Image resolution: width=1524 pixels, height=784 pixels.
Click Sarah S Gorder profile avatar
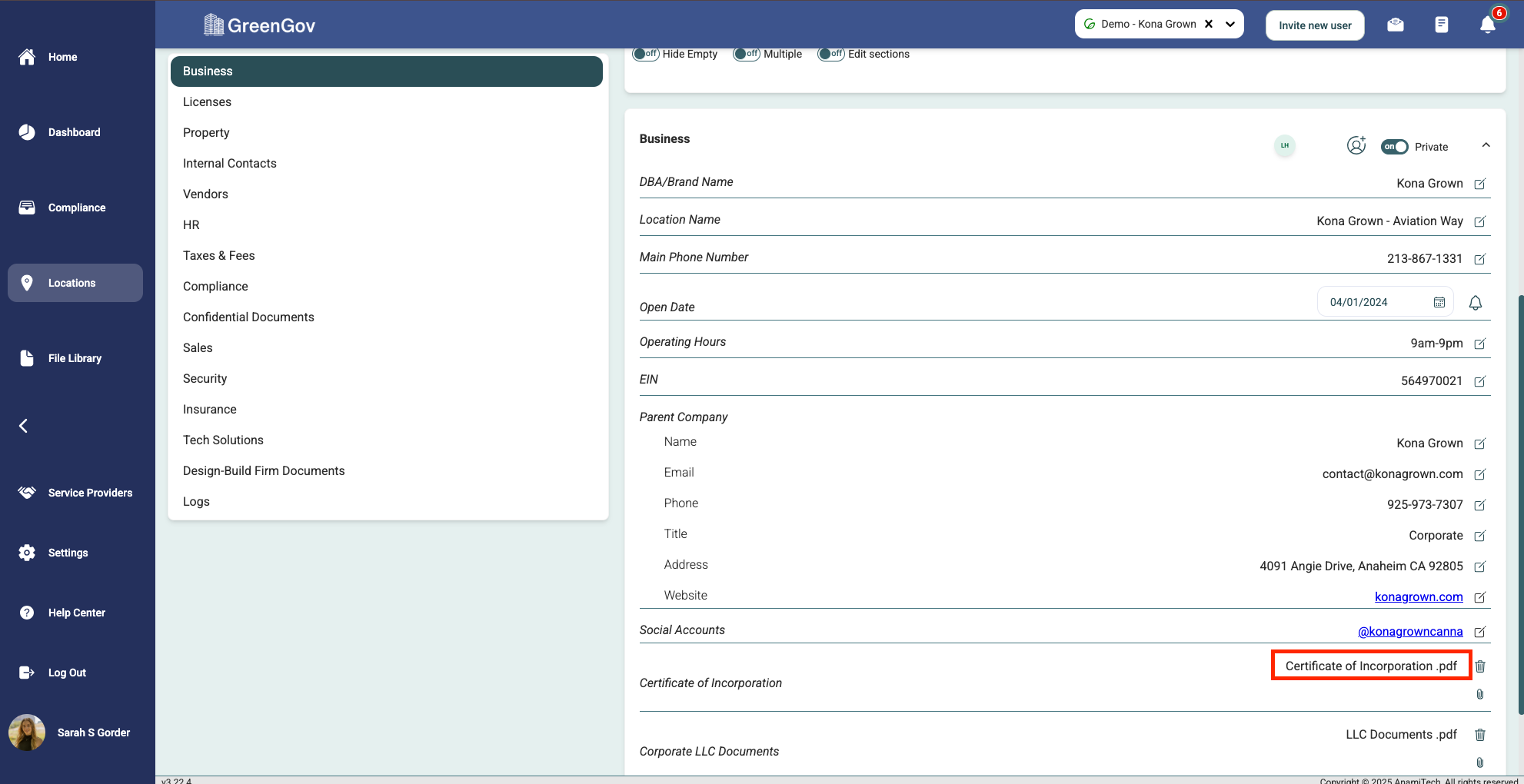tap(27, 733)
